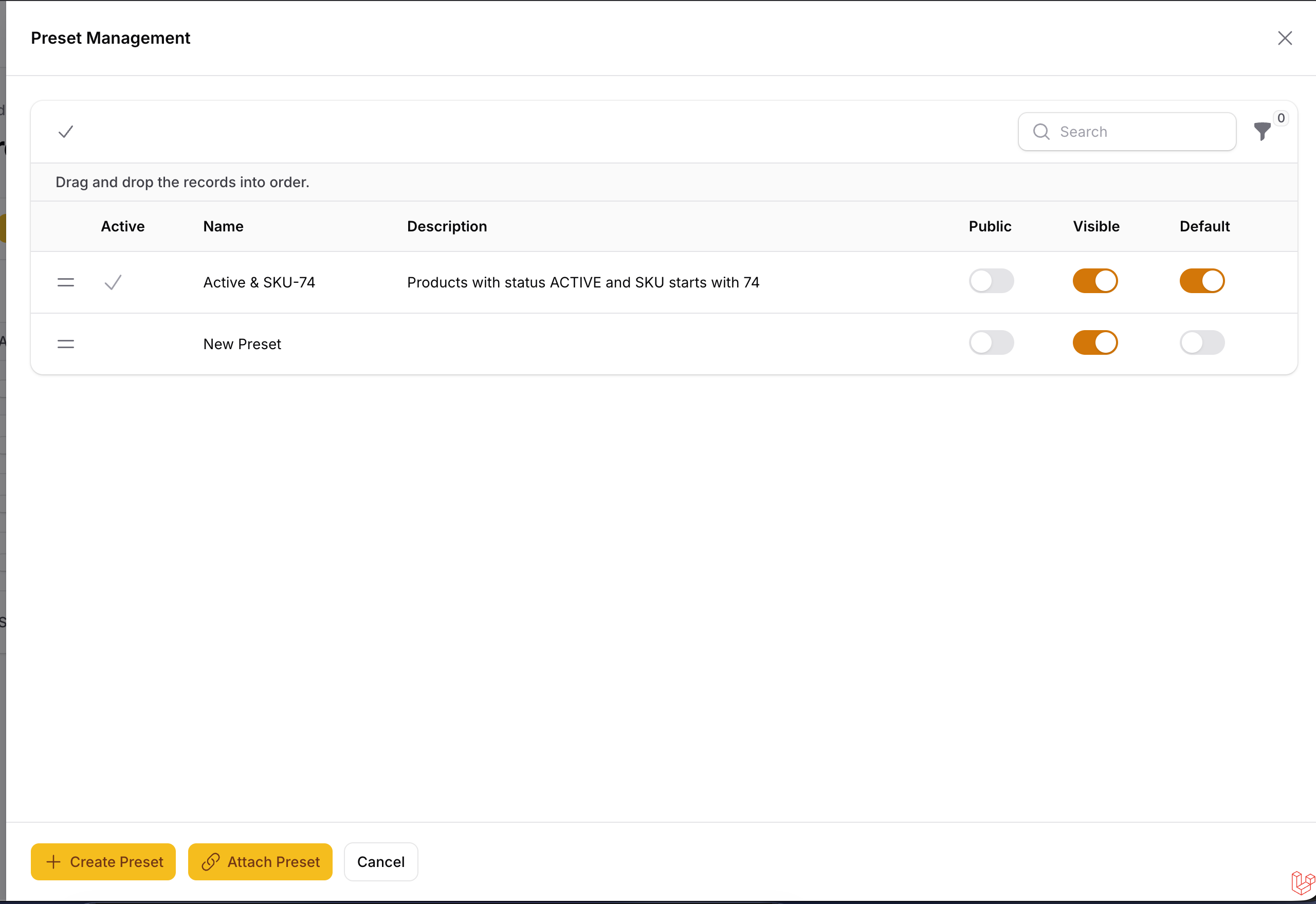Click the checkmark icon above table
This screenshot has height=904, width=1316.
pos(66,132)
